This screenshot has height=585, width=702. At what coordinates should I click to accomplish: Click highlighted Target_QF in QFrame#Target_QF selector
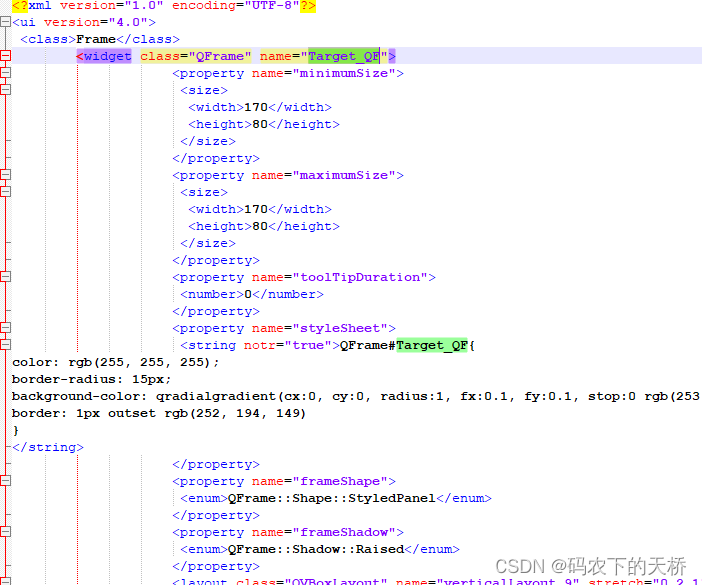432,346
